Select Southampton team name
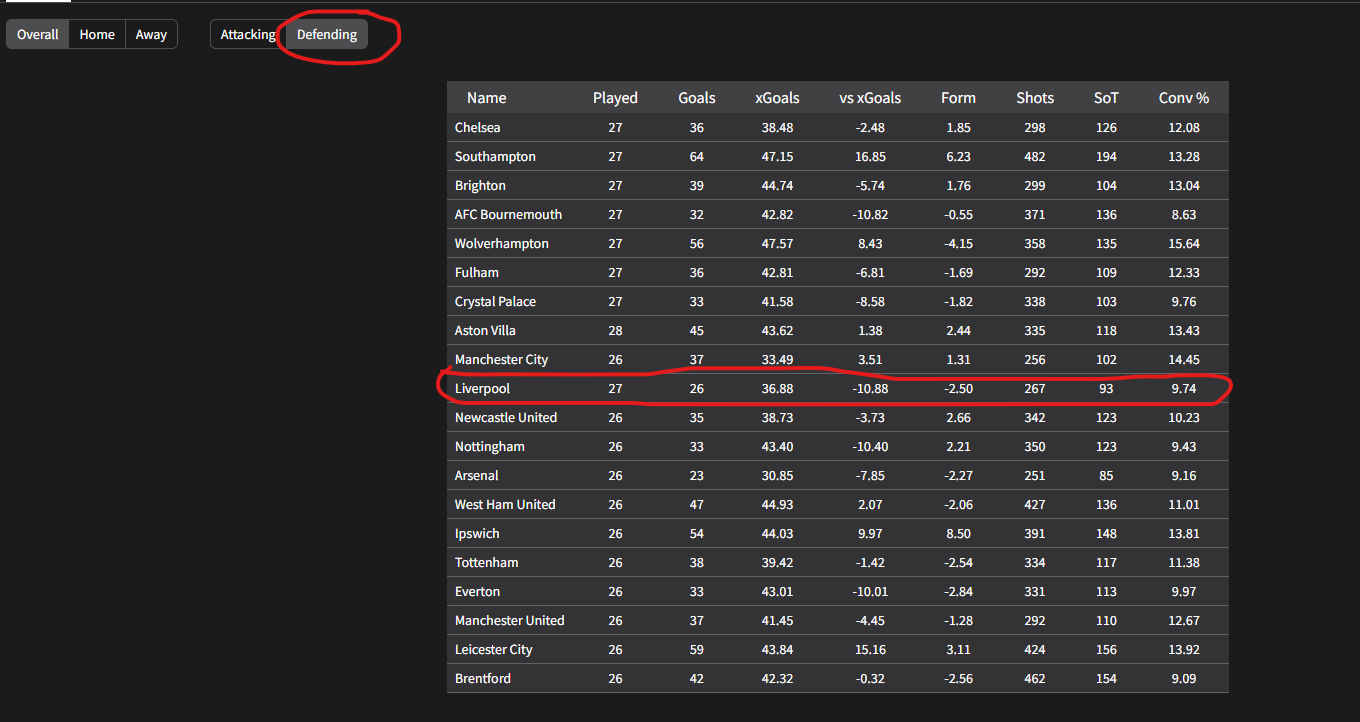This screenshot has width=1360, height=722. (495, 156)
